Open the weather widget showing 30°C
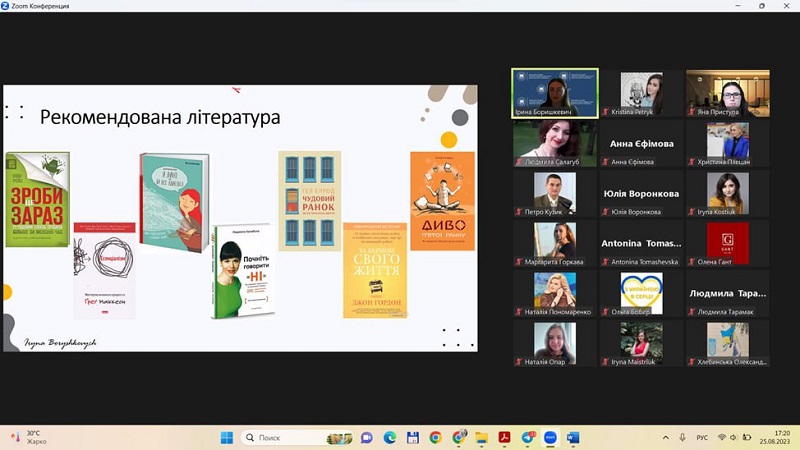Screen dimensions: 800x450 (x=30, y=437)
